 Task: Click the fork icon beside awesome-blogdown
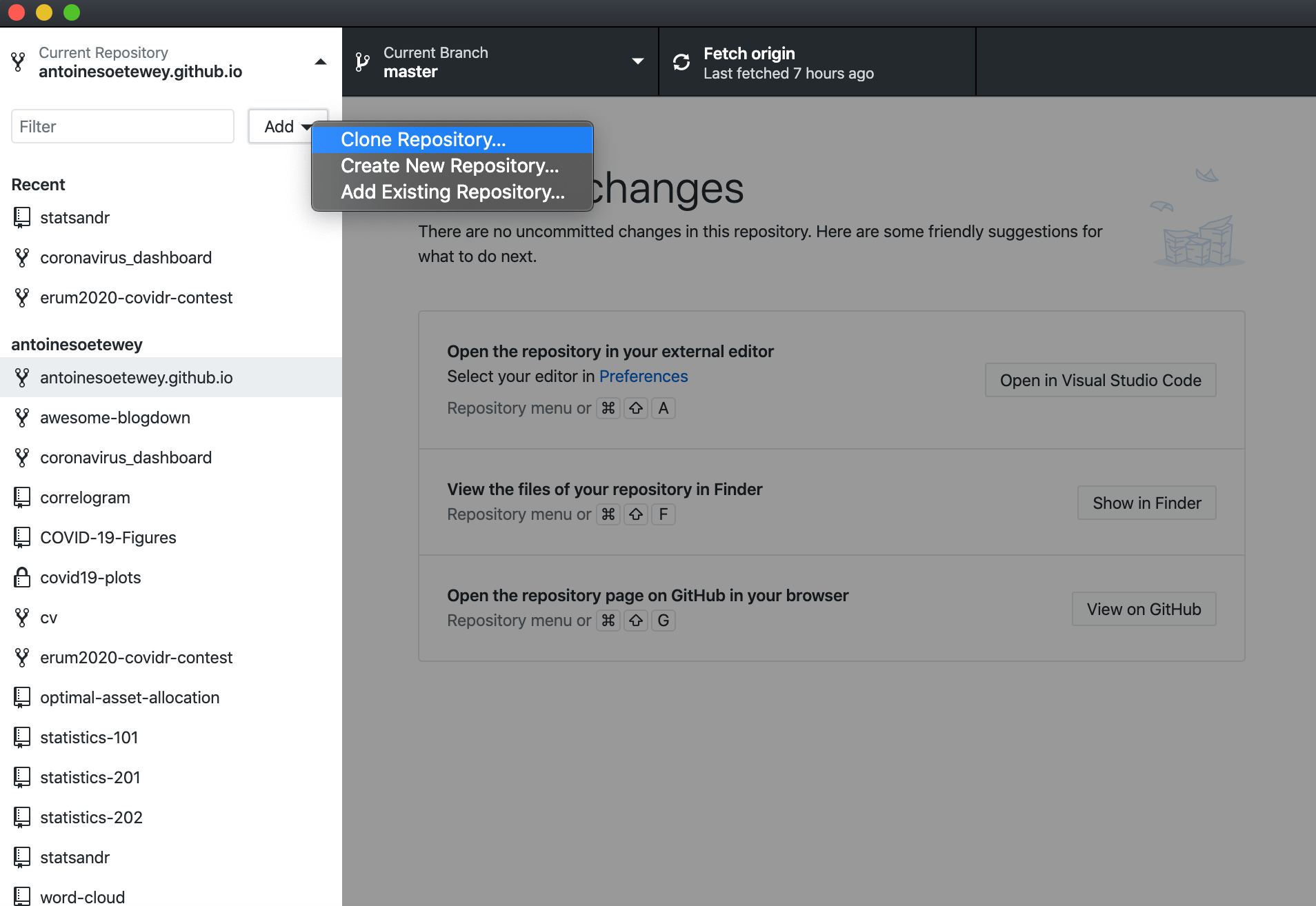click(x=22, y=417)
